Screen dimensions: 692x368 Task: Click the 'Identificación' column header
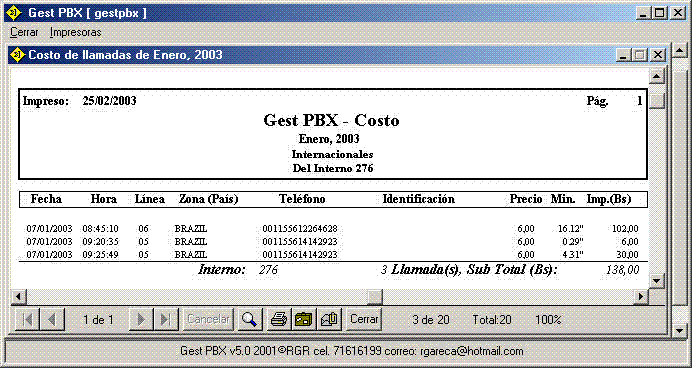418,199
